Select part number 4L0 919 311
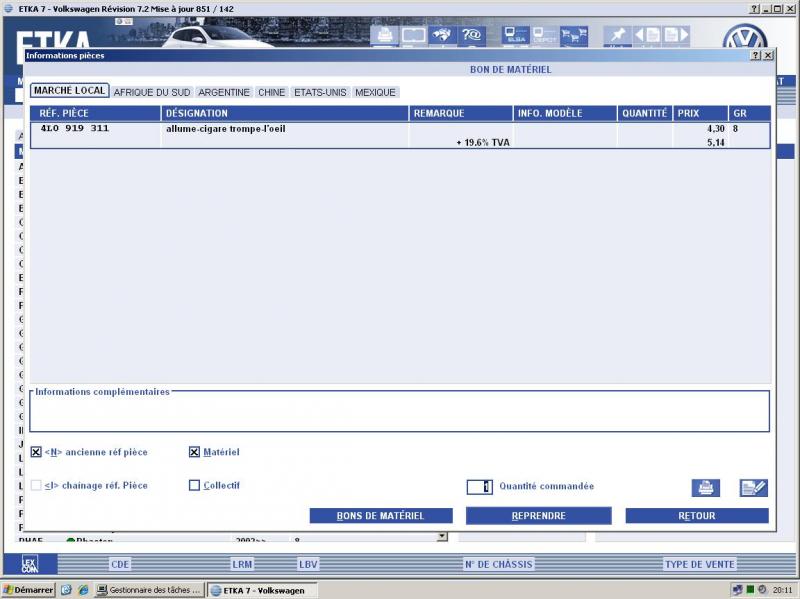This screenshot has width=800, height=599. click(74, 128)
